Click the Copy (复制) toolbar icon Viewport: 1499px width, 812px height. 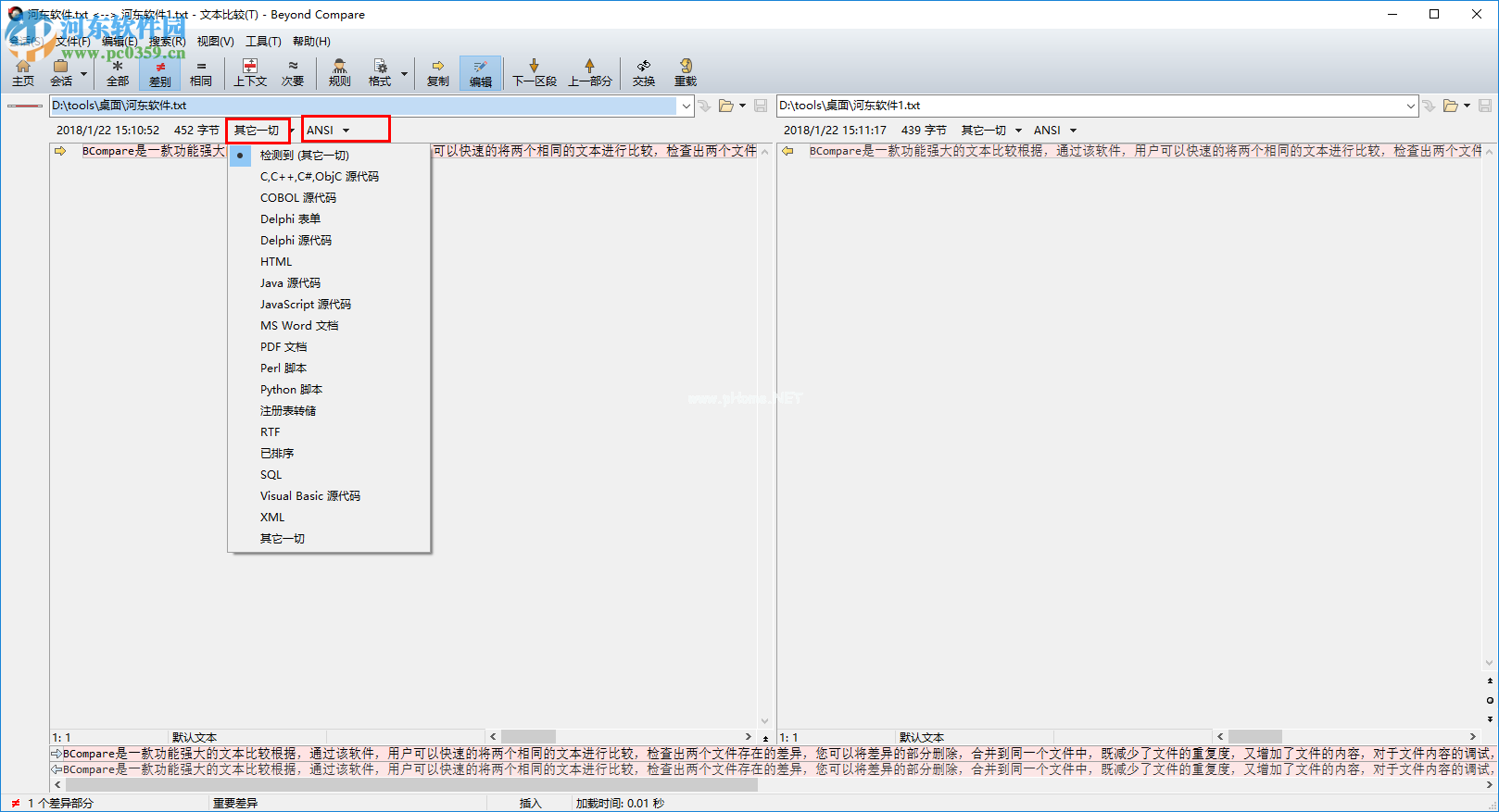(438, 73)
